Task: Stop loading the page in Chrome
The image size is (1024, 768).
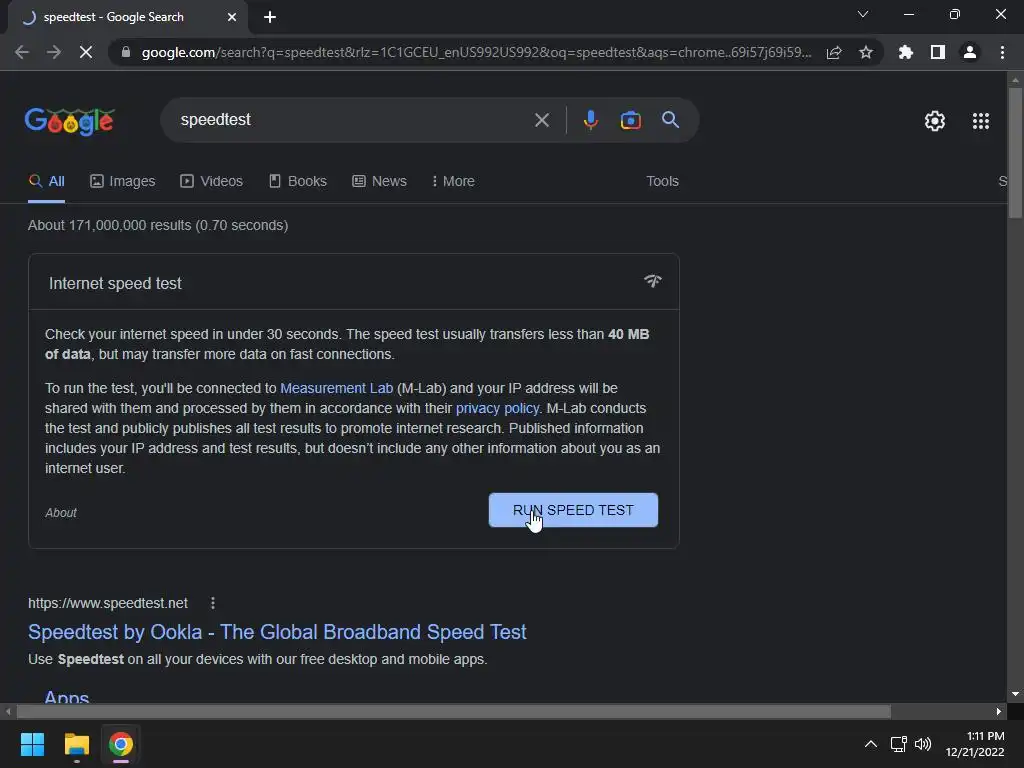Action: [x=86, y=52]
